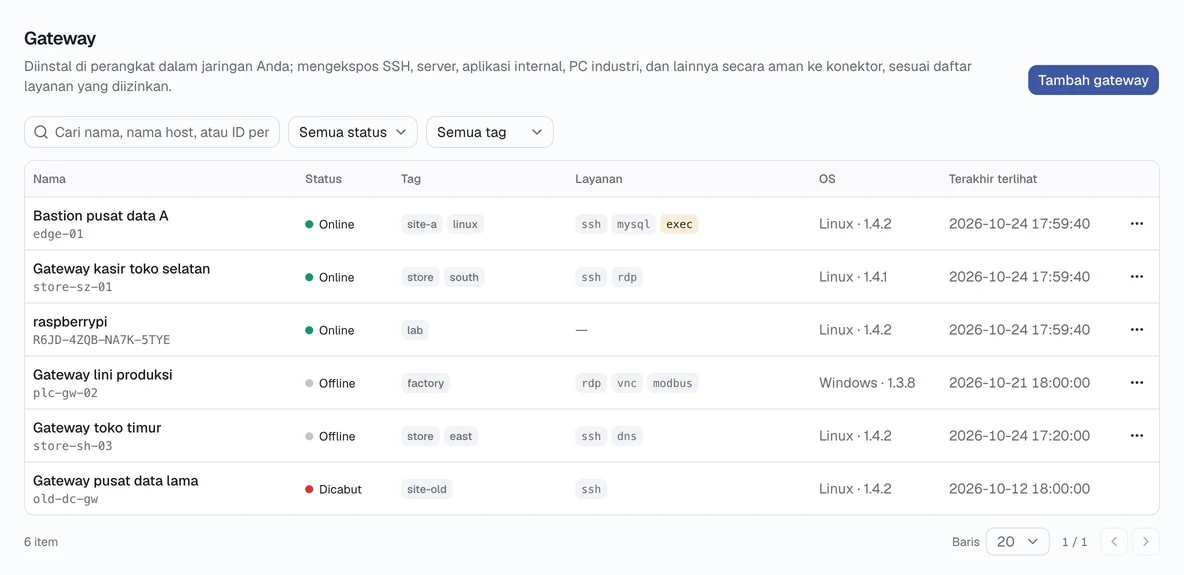Click the 2026-10-24 17:20:00 timestamp
The height and width of the screenshot is (575, 1184).
click(x=1019, y=435)
